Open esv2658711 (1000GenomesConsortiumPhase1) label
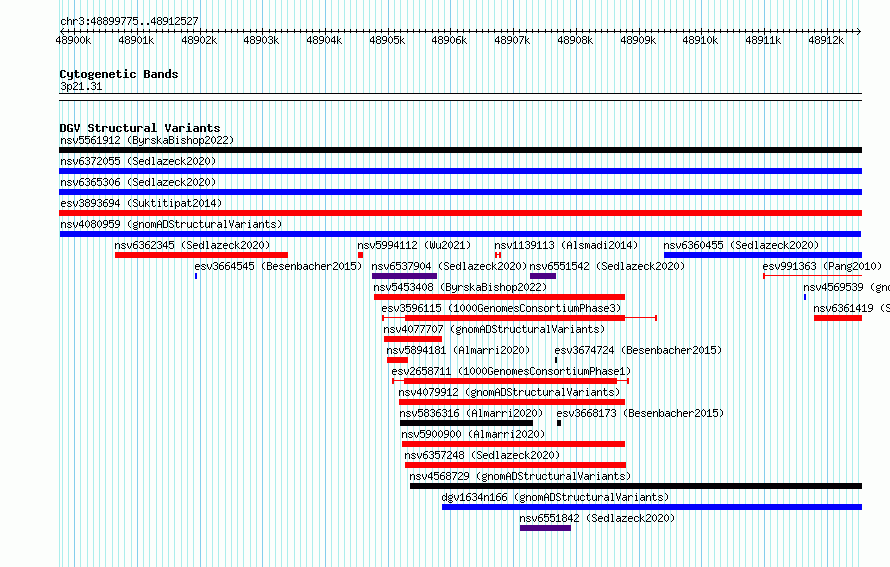Image resolution: width=890 pixels, height=567 pixels. 511,371
